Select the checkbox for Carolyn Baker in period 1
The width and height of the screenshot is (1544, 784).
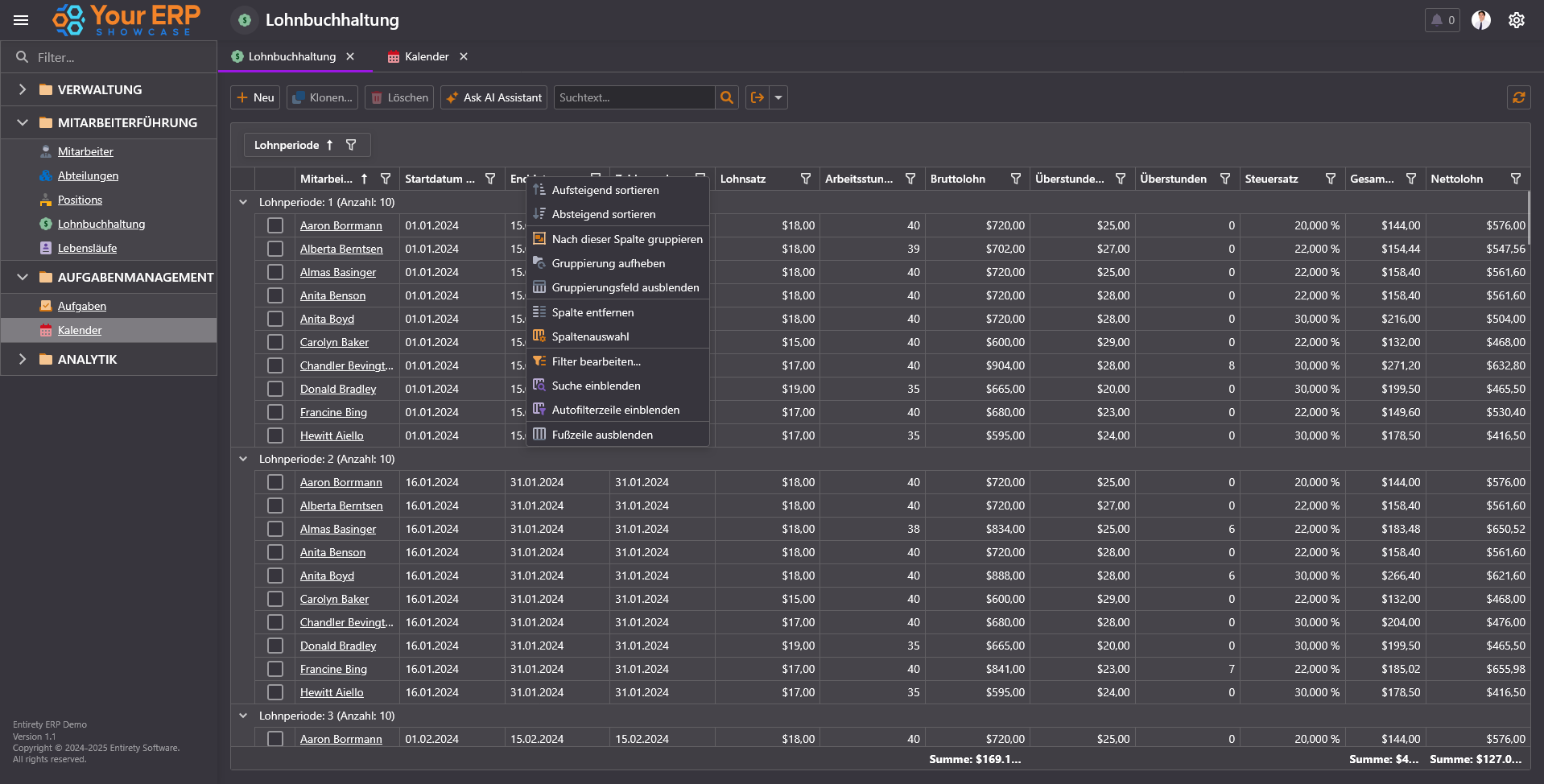tap(275, 342)
